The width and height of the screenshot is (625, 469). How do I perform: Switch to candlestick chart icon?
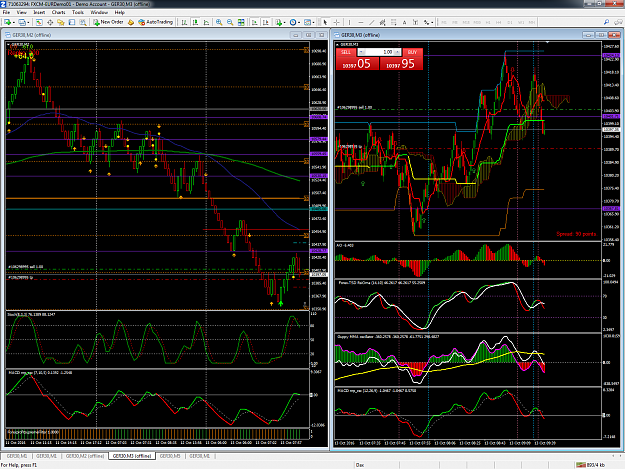tap(195, 22)
